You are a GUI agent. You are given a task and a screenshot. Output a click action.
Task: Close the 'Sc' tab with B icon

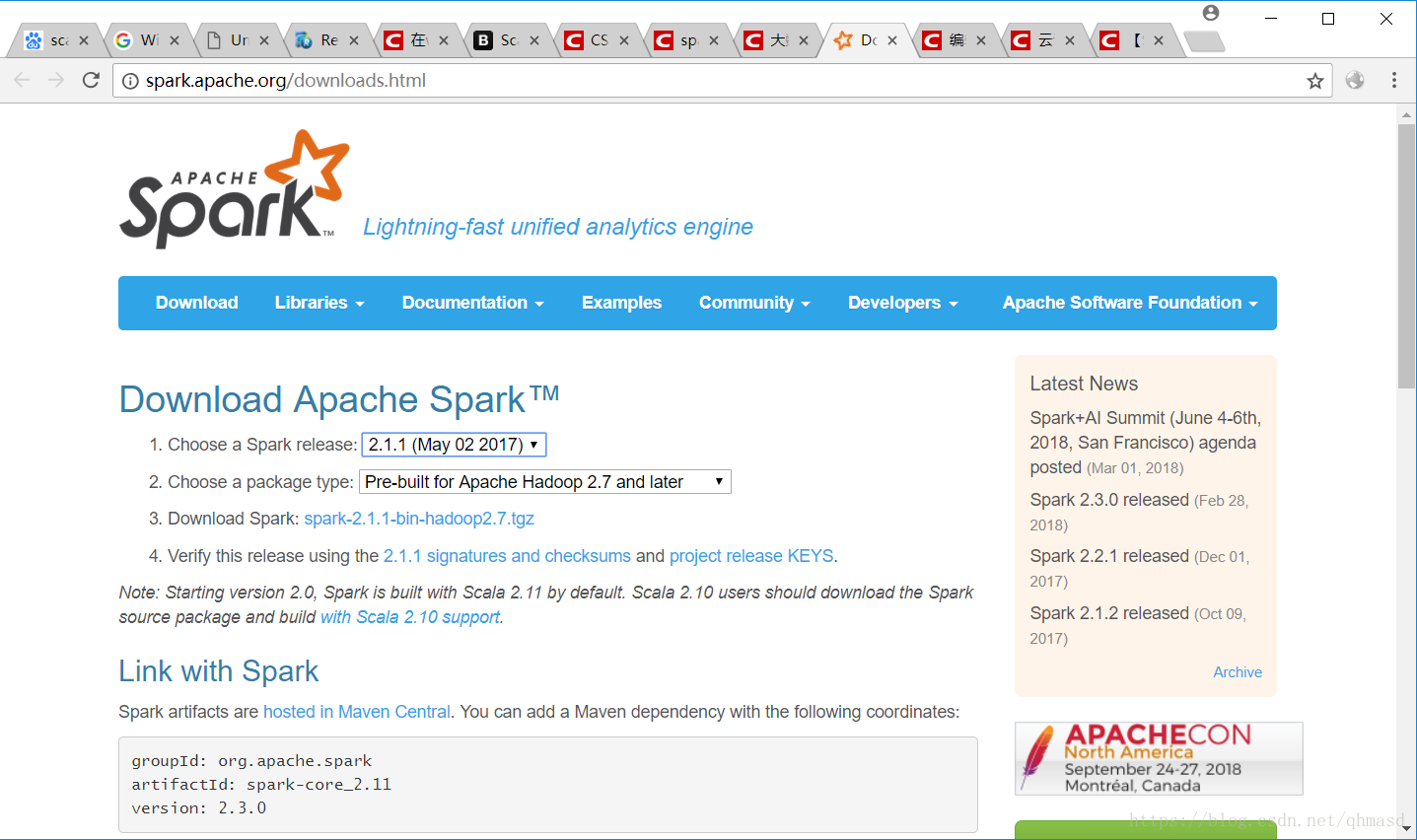point(534,40)
